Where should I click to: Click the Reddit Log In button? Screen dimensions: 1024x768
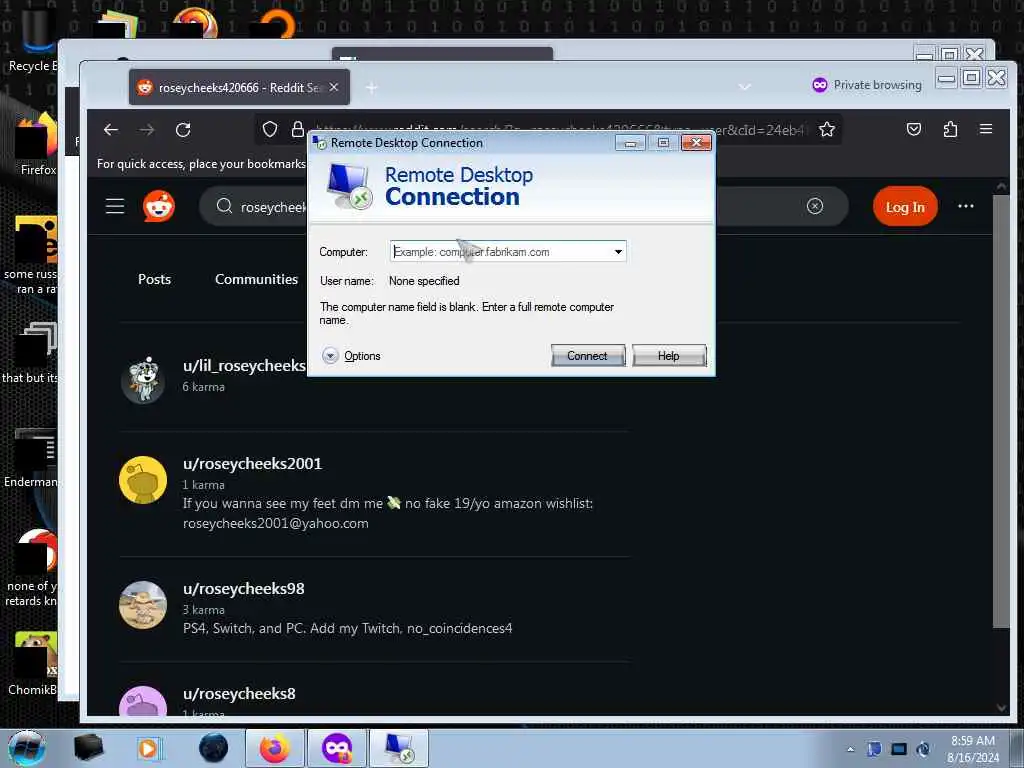click(905, 206)
